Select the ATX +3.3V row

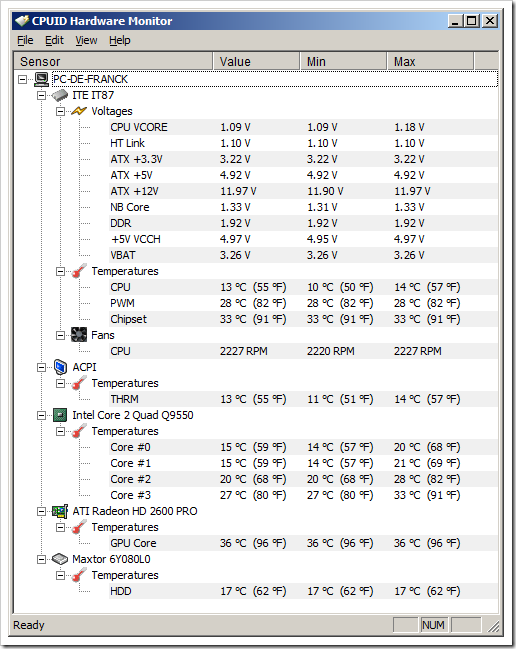point(303,159)
